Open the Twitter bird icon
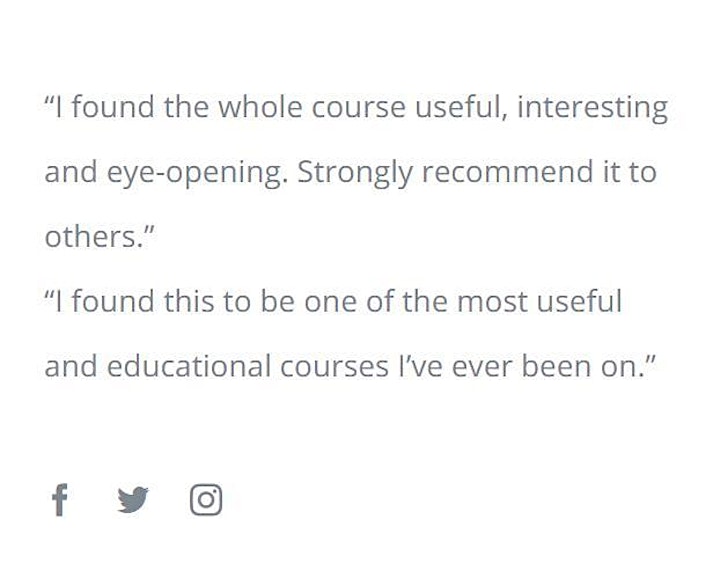The width and height of the screenshot is (720, 578). point(133,499)
